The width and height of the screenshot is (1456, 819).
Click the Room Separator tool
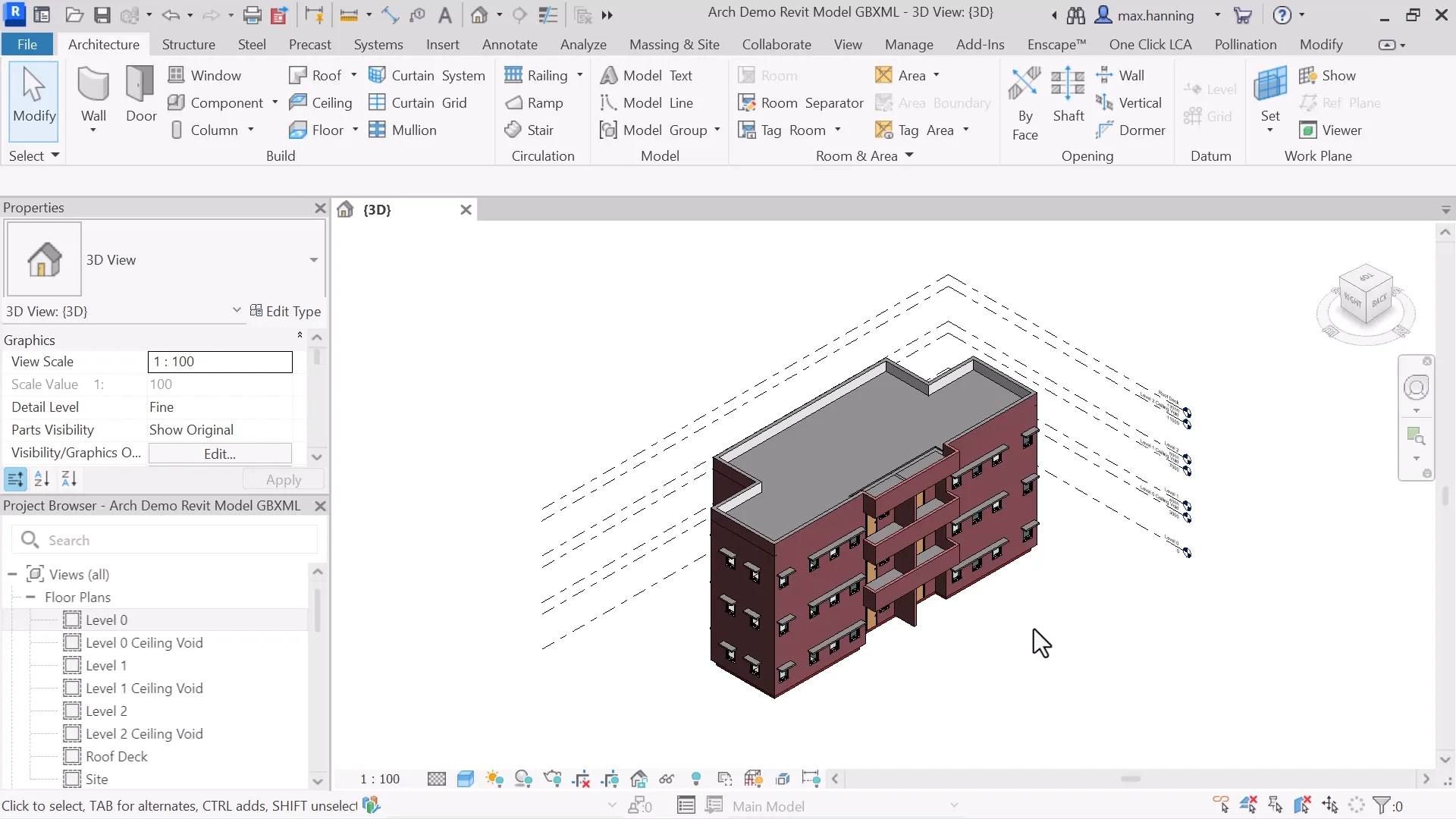coord(801,102)
